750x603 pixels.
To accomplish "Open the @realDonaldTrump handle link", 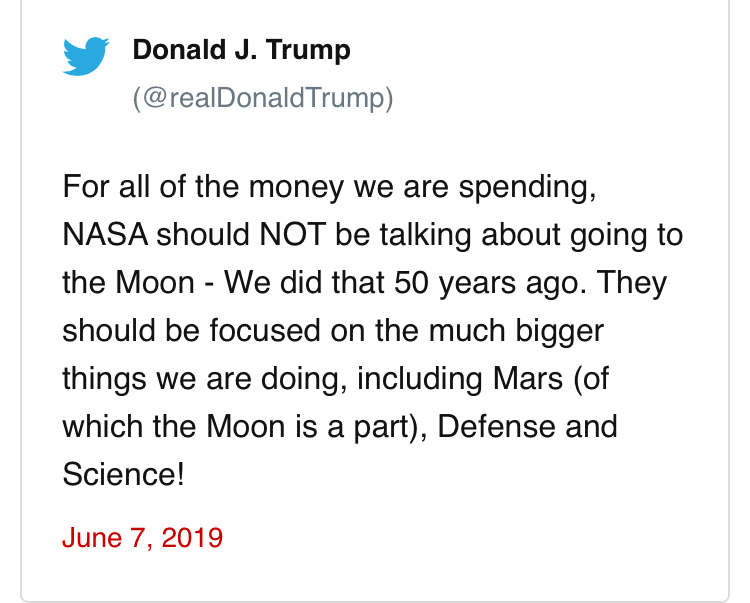I will point(263,98).
